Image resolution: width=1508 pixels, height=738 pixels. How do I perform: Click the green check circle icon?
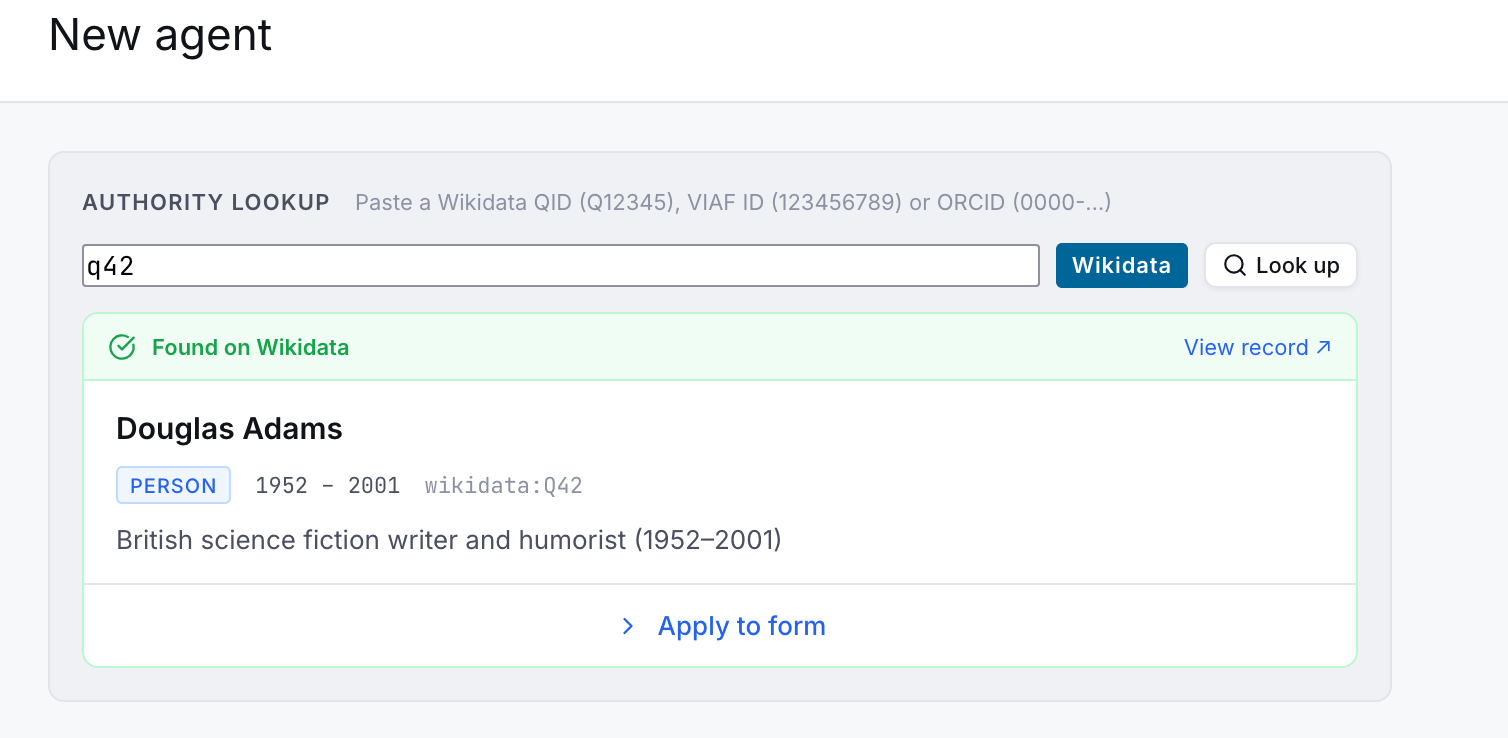pyautogui.click(x=122, y=347)
